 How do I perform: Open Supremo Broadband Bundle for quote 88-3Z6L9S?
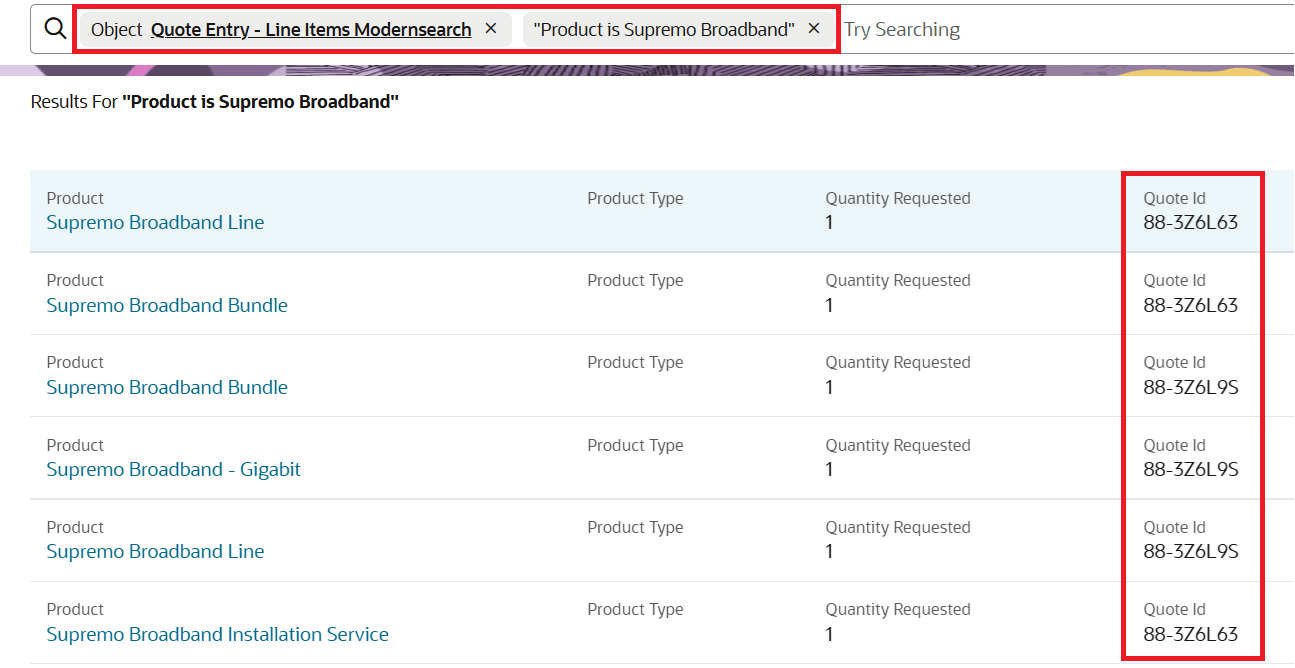coord(167,387)
